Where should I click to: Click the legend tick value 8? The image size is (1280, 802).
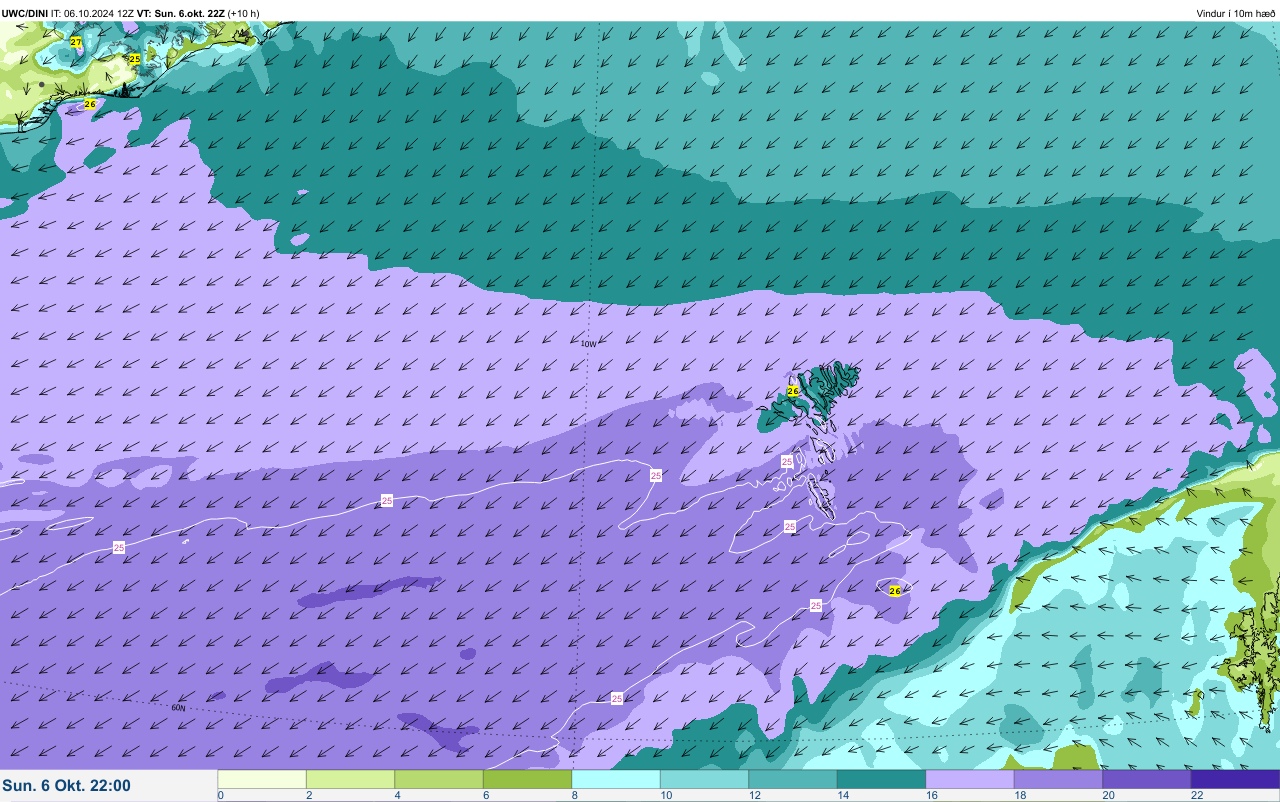574,795
